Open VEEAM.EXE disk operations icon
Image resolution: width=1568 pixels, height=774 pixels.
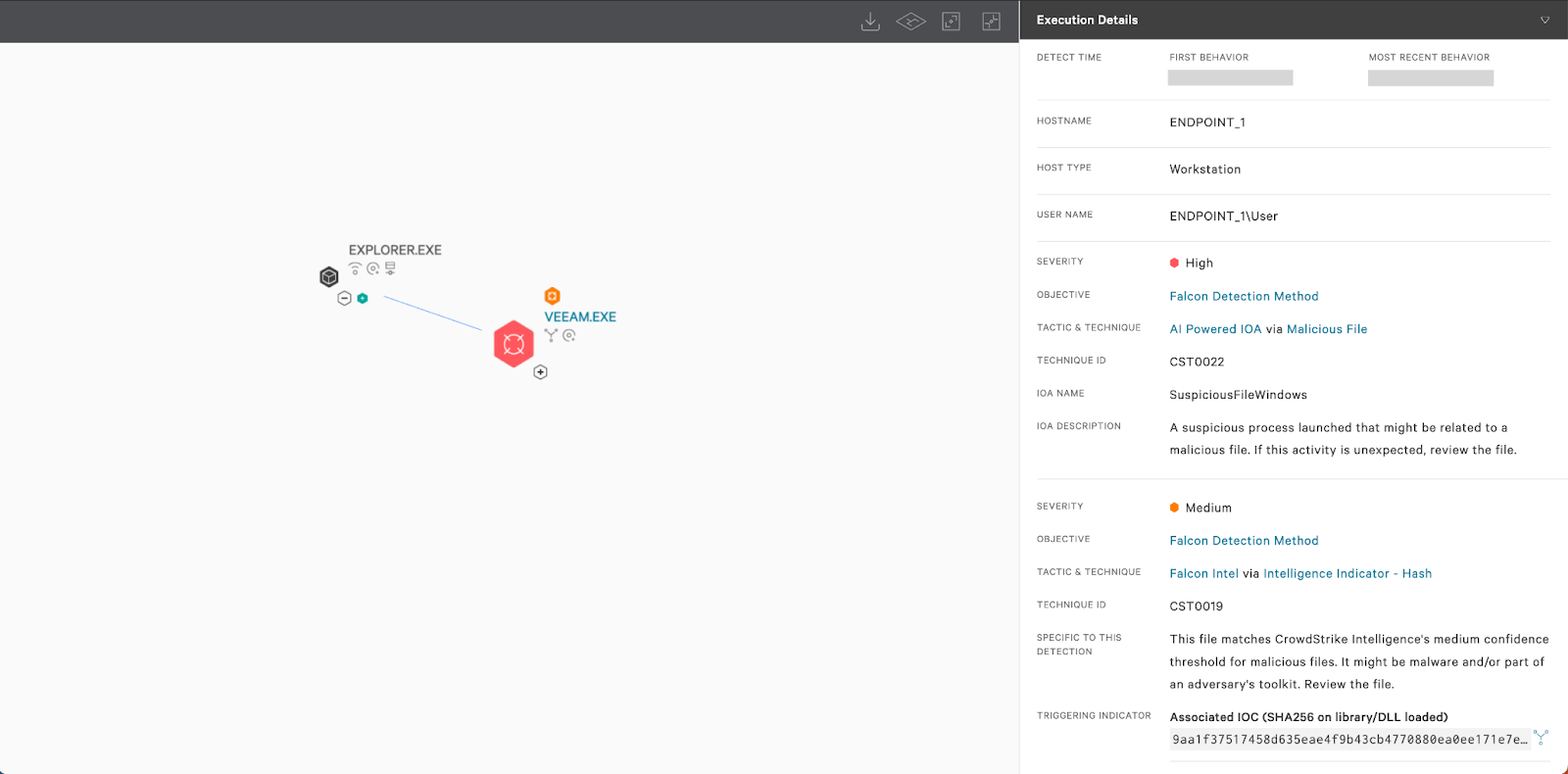click(569, 335)
